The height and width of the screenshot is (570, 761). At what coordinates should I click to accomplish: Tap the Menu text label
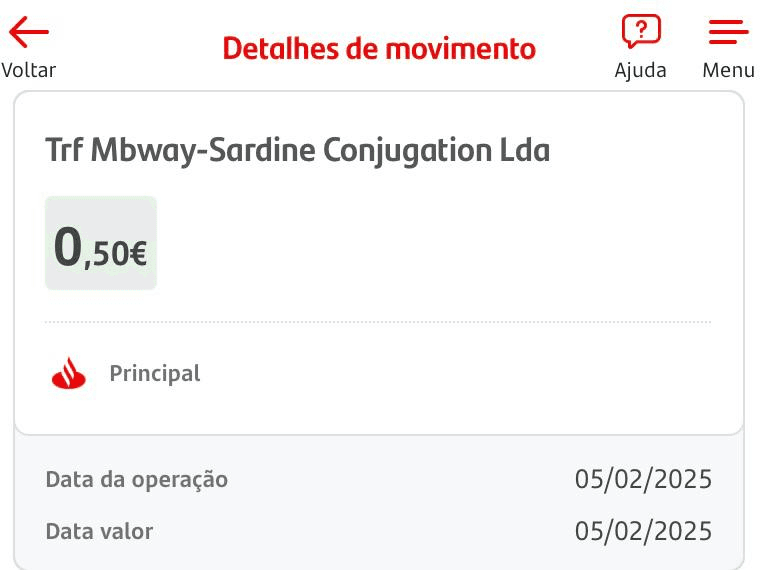tap(729, 70)
